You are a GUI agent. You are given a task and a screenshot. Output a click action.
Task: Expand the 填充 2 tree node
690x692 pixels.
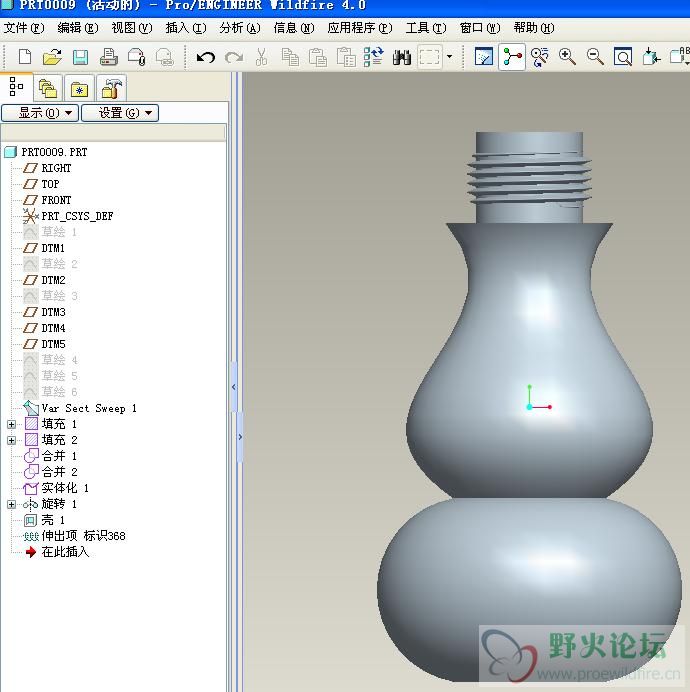click(11, 440)
